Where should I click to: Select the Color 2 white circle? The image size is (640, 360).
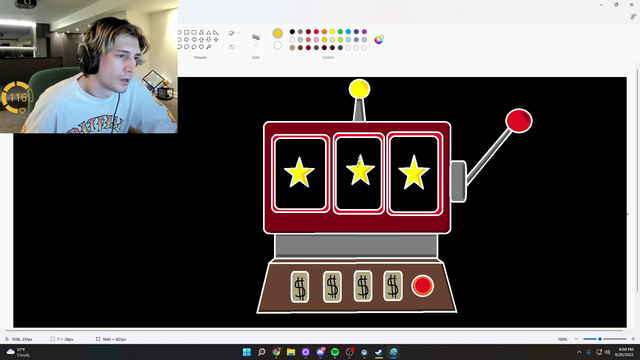point(278,45)
